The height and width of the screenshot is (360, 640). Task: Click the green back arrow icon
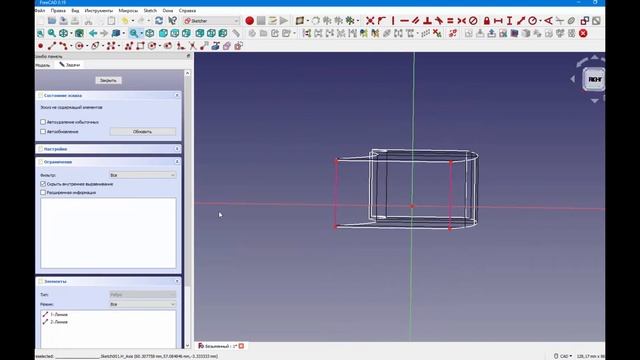[93, 33]
